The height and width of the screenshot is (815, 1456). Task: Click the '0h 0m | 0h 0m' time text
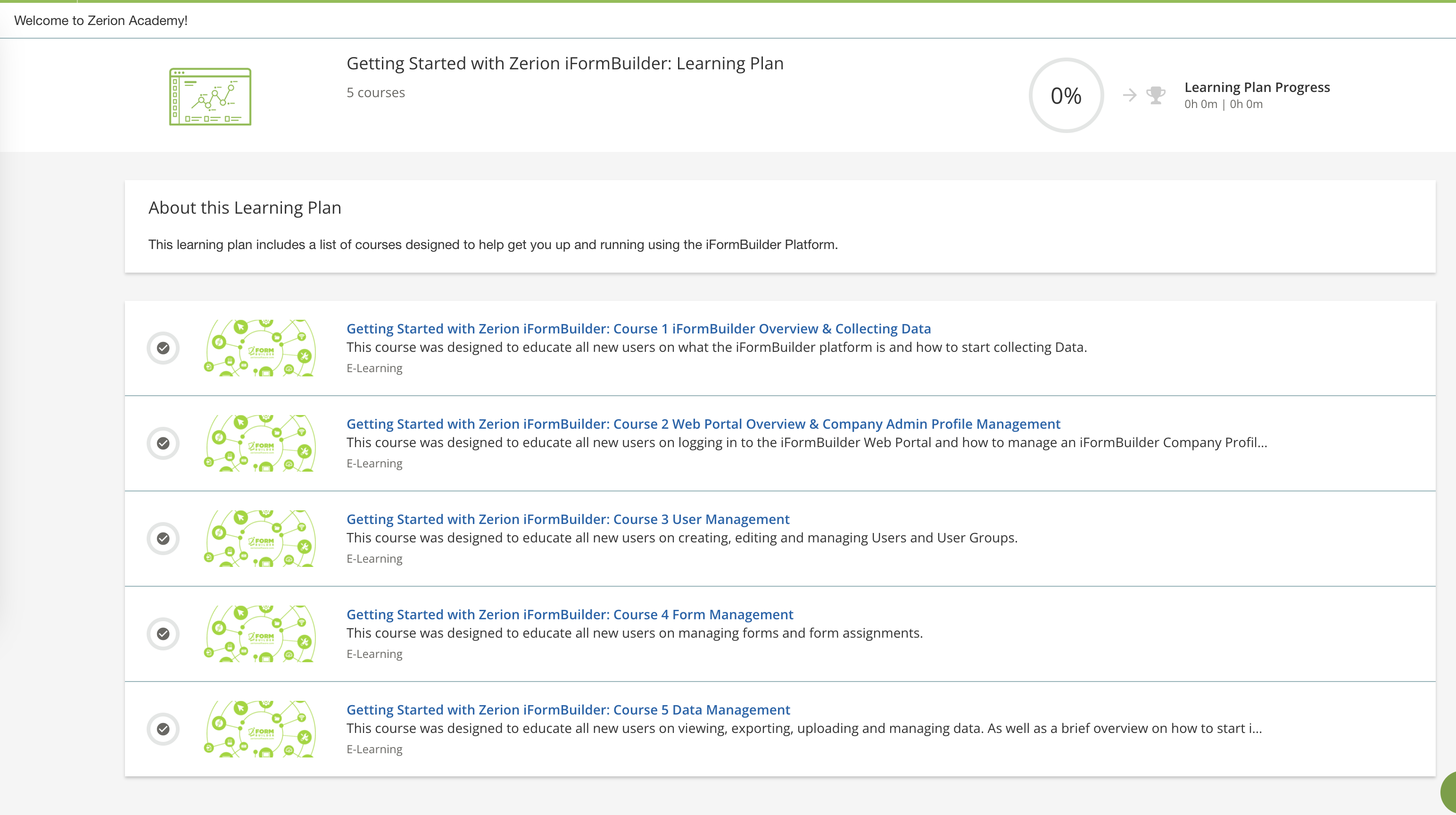(x=1224, y=104)
